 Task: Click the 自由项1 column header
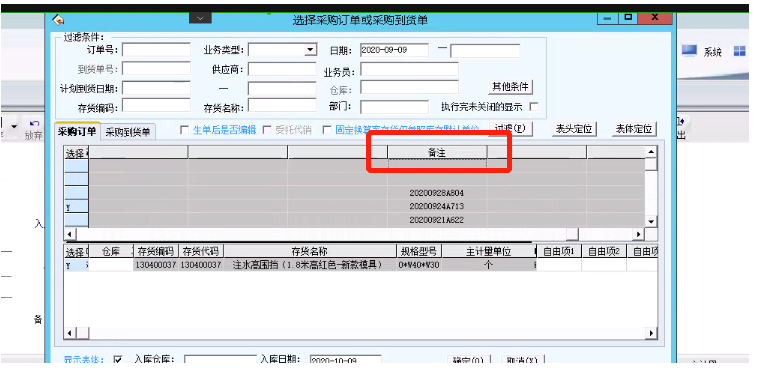[559, 252]
